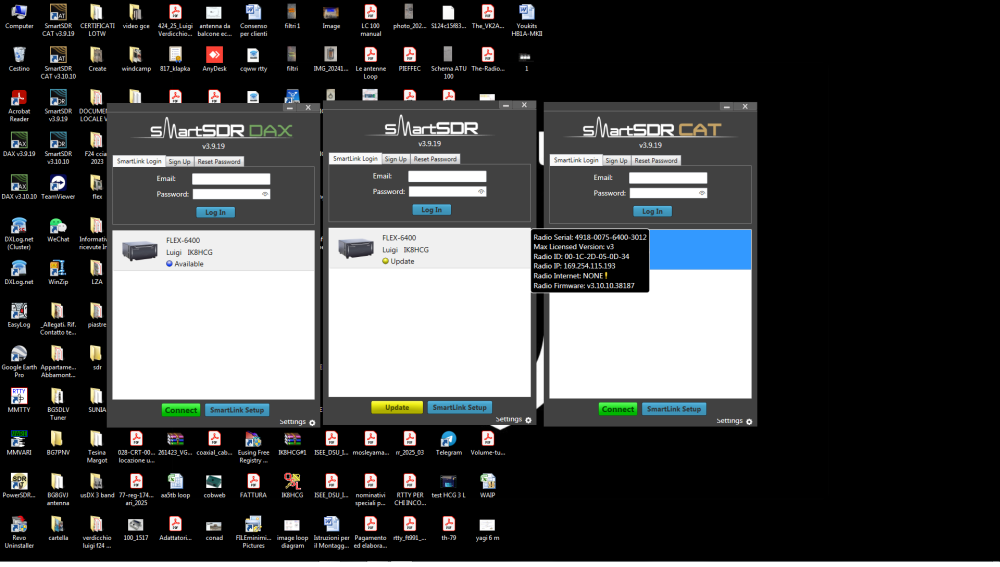The height and width of the screenshot is (567, 1000).
Task: Open the yagi 6 m file icon
Action: coord(487,529)
